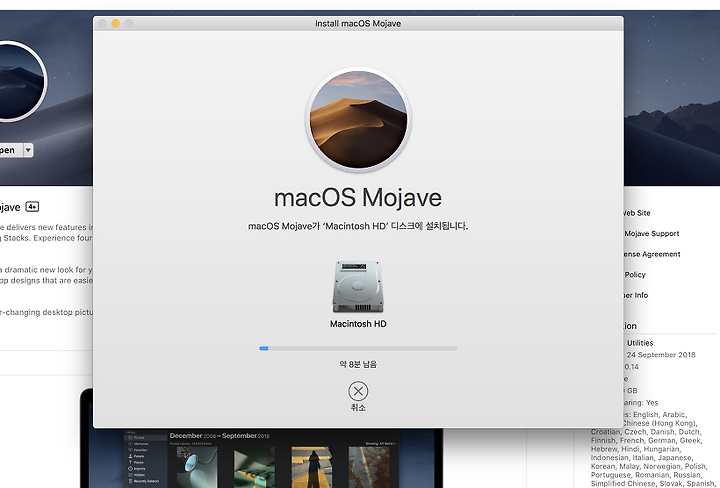
Task: Open the Open button's dropdown arrow in App Store
Action: [x=28, y=150]
